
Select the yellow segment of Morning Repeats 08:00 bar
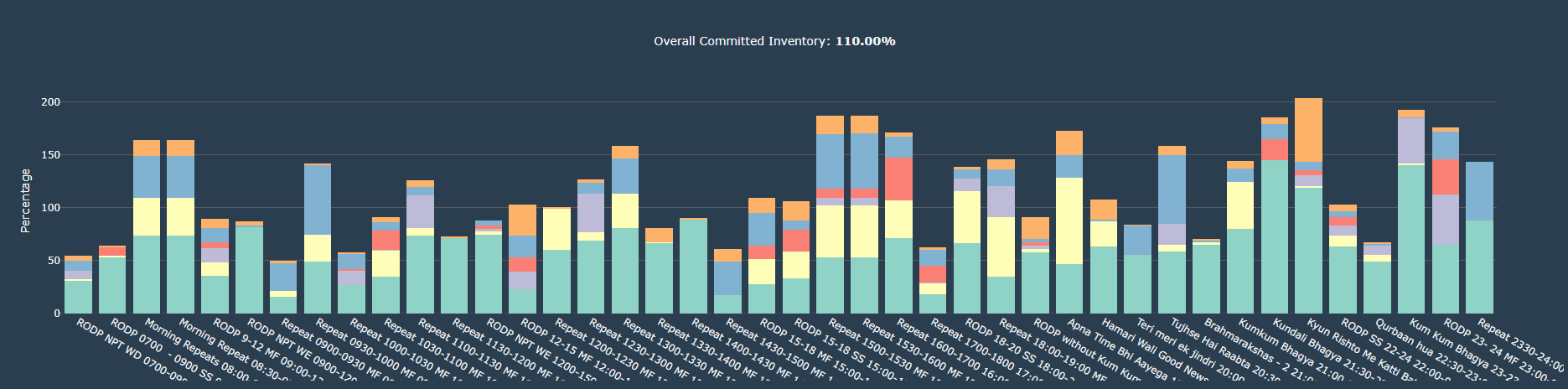point(146,216)
